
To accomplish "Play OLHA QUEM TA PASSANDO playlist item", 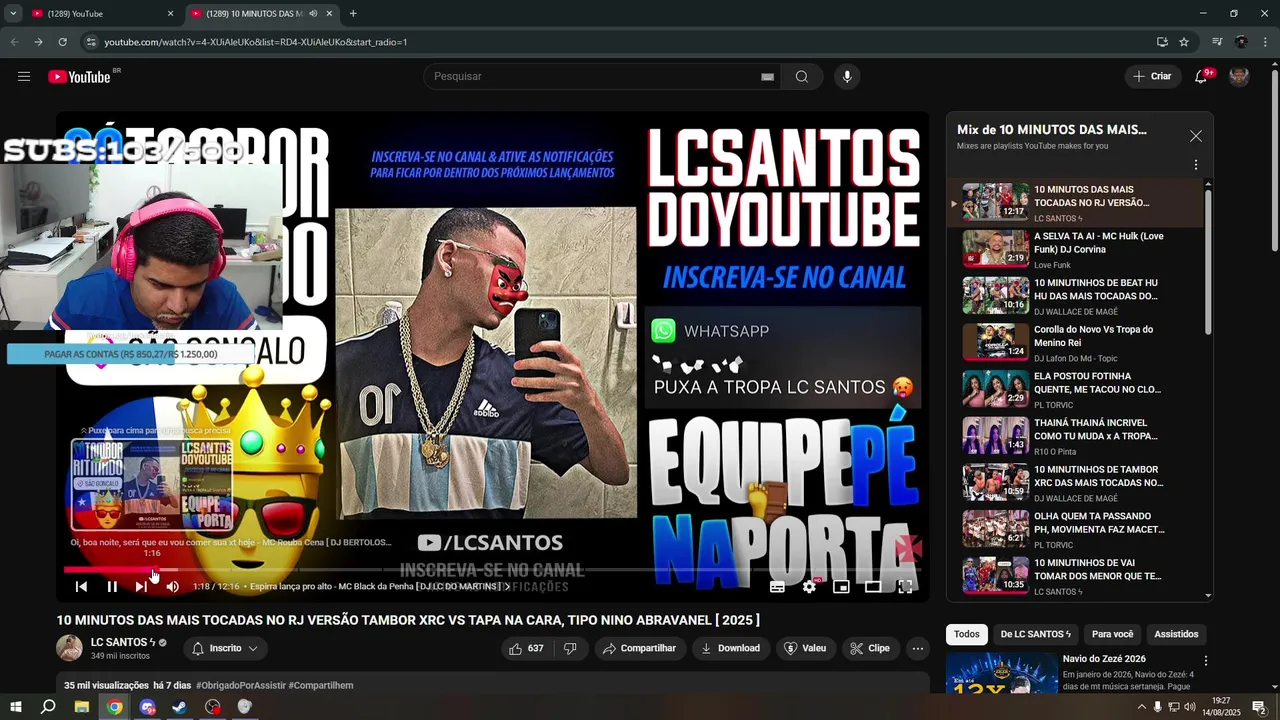I will click(1075, 529).
